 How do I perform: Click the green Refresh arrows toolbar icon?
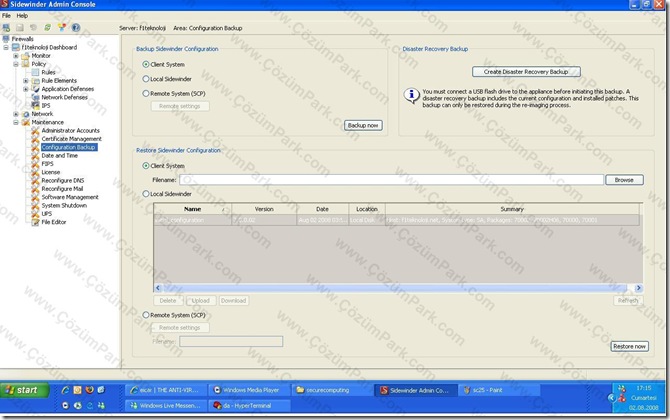47,28
